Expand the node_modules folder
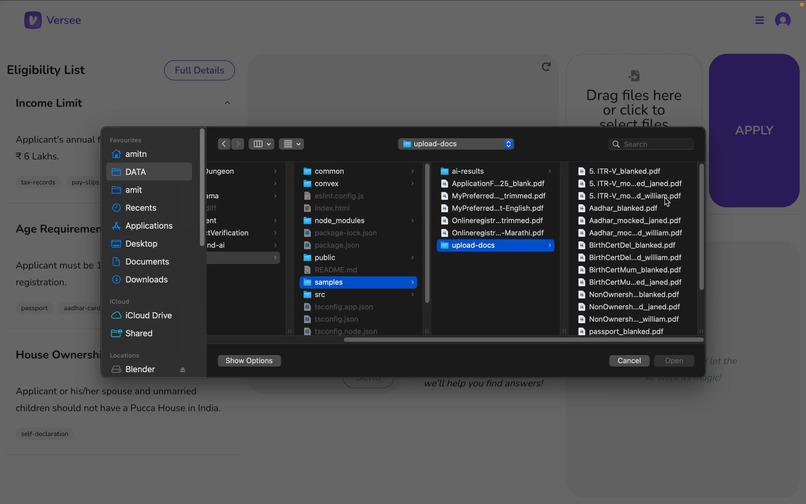806x504 pixels. point(358,221)
